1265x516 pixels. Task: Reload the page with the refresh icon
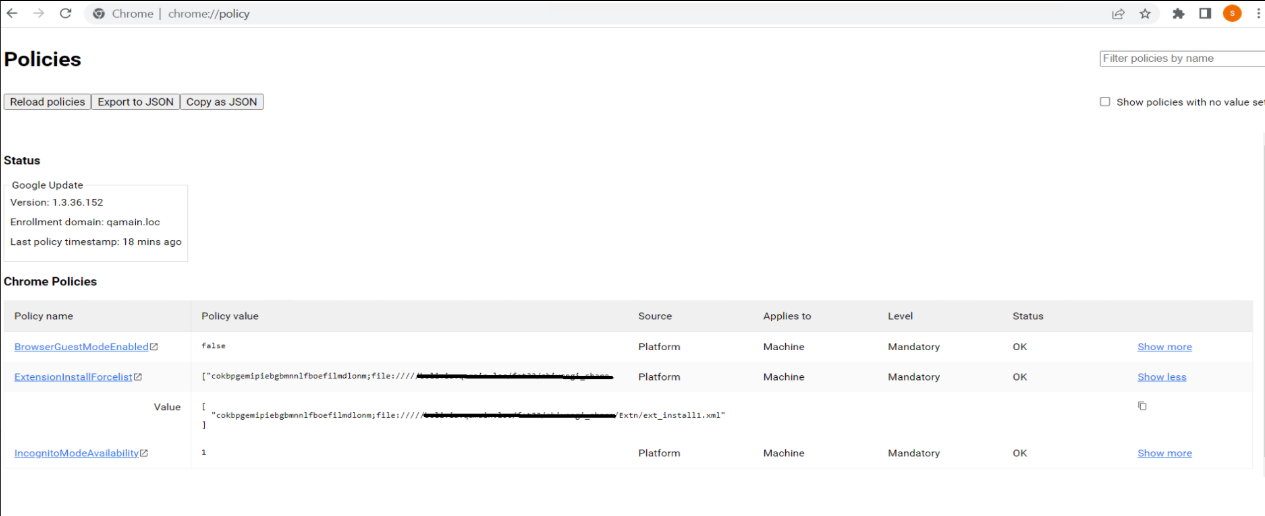click(65, 14)
